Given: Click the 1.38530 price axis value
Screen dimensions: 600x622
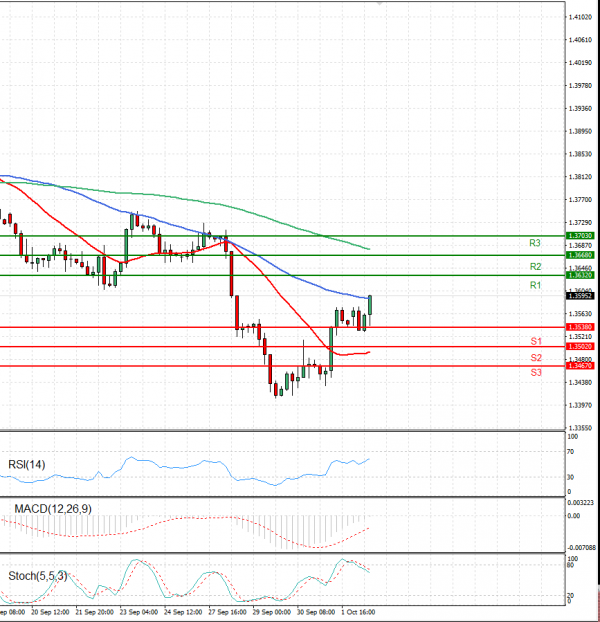Looking at the screenshot, I should pyautogui.click(x=580, y=154).
